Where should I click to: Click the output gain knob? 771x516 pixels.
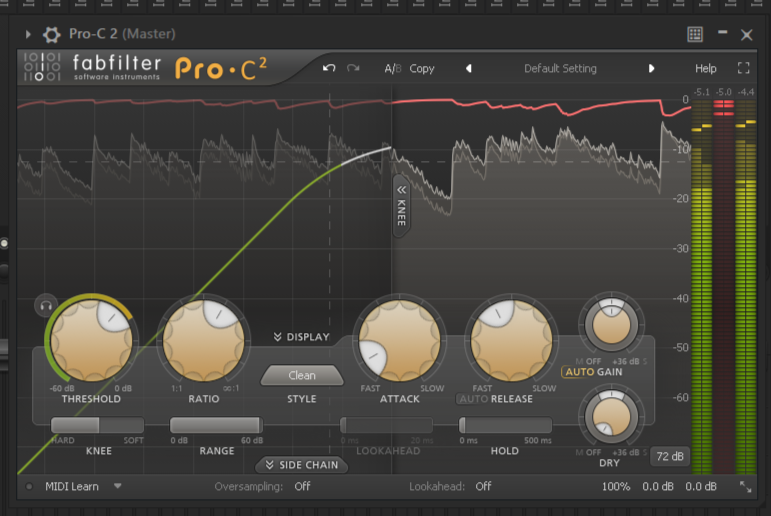[611, 325]
